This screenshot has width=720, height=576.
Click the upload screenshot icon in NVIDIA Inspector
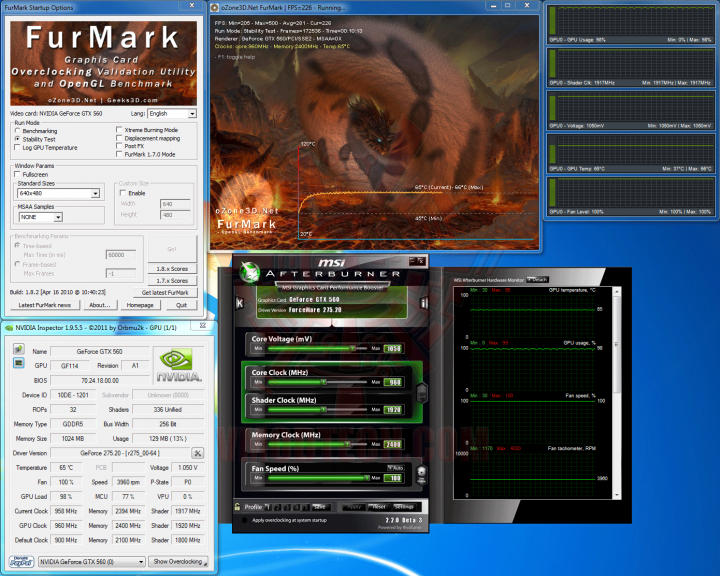(18, 349)
